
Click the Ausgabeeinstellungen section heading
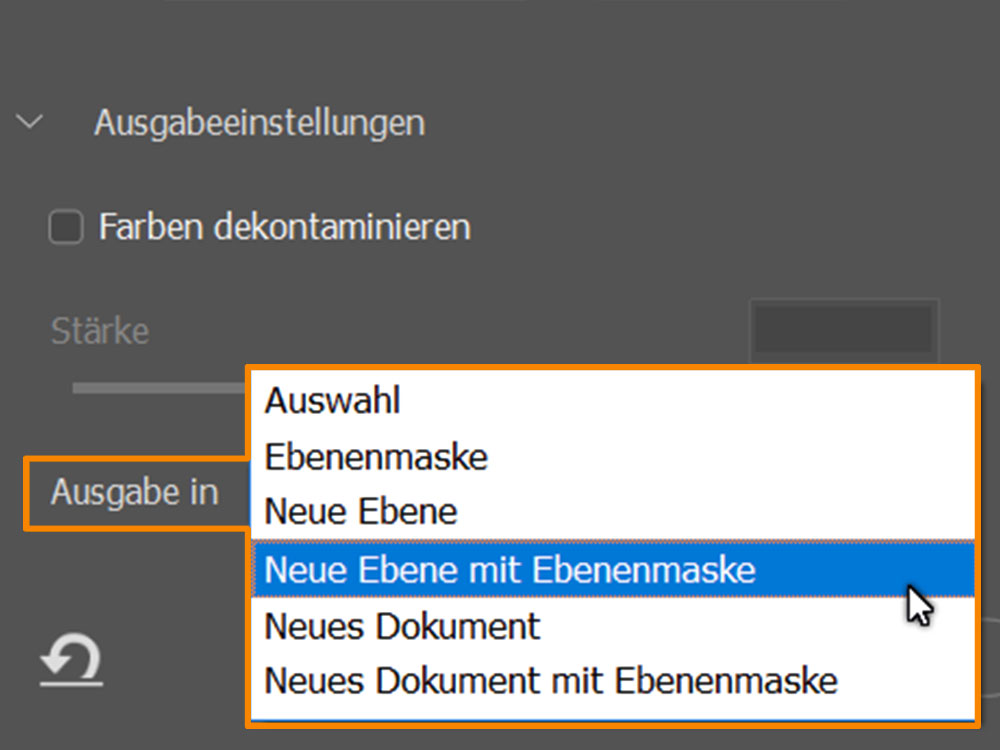(x=259, y=122)
